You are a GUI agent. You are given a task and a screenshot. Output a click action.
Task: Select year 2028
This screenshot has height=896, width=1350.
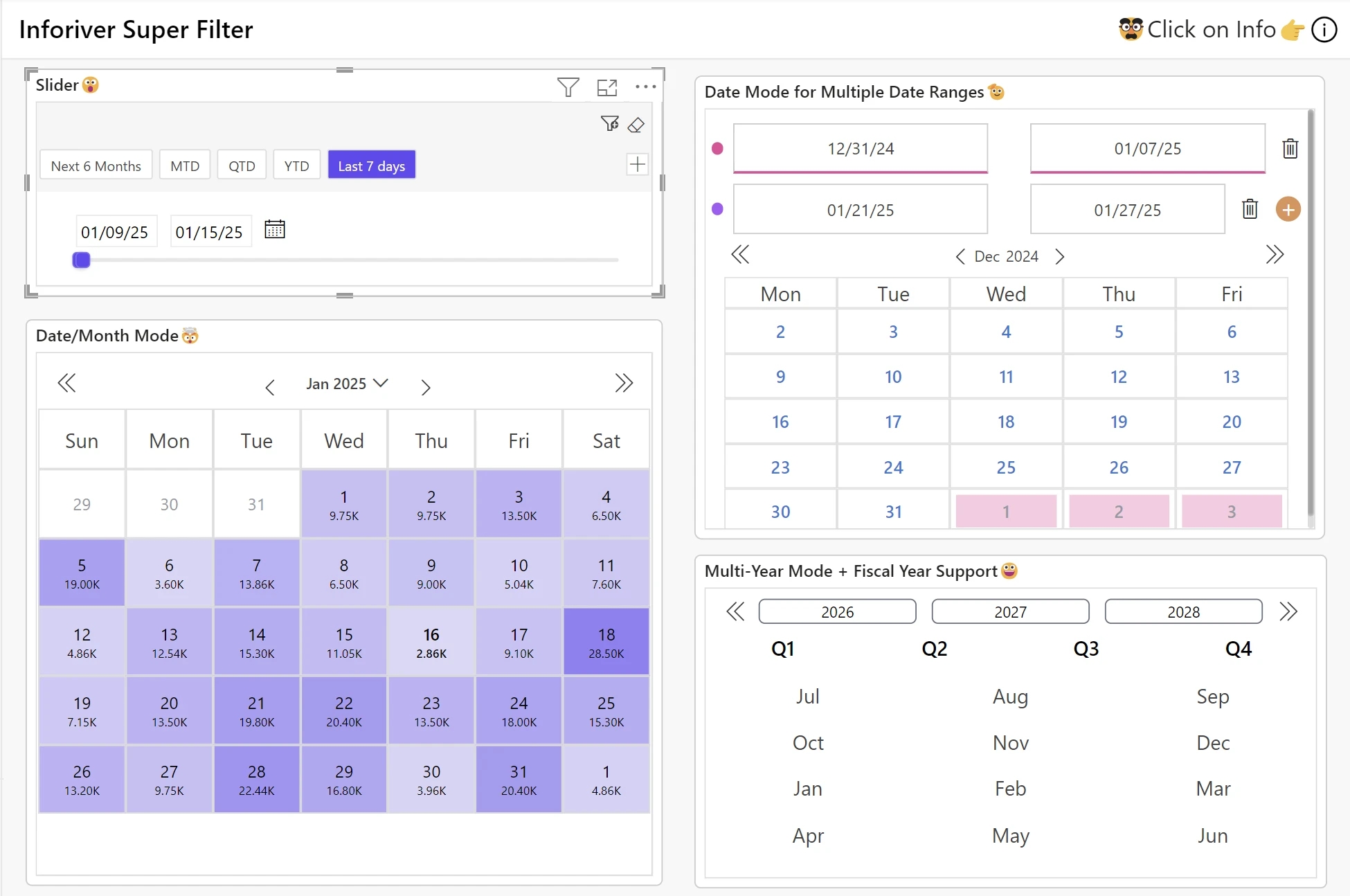pyautogui.click(x=1184, y=611)
